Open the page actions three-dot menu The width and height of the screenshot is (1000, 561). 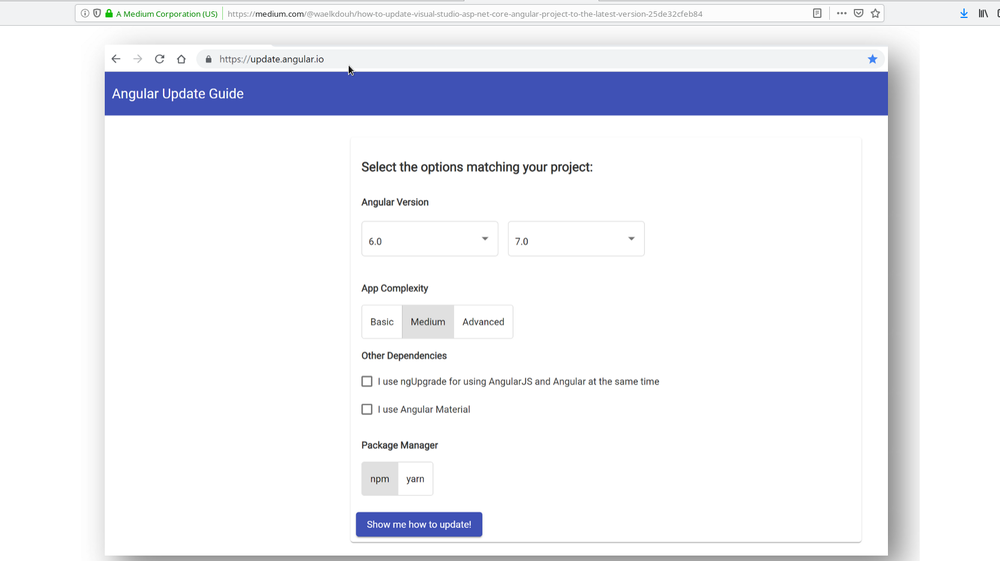coord(841,14)
